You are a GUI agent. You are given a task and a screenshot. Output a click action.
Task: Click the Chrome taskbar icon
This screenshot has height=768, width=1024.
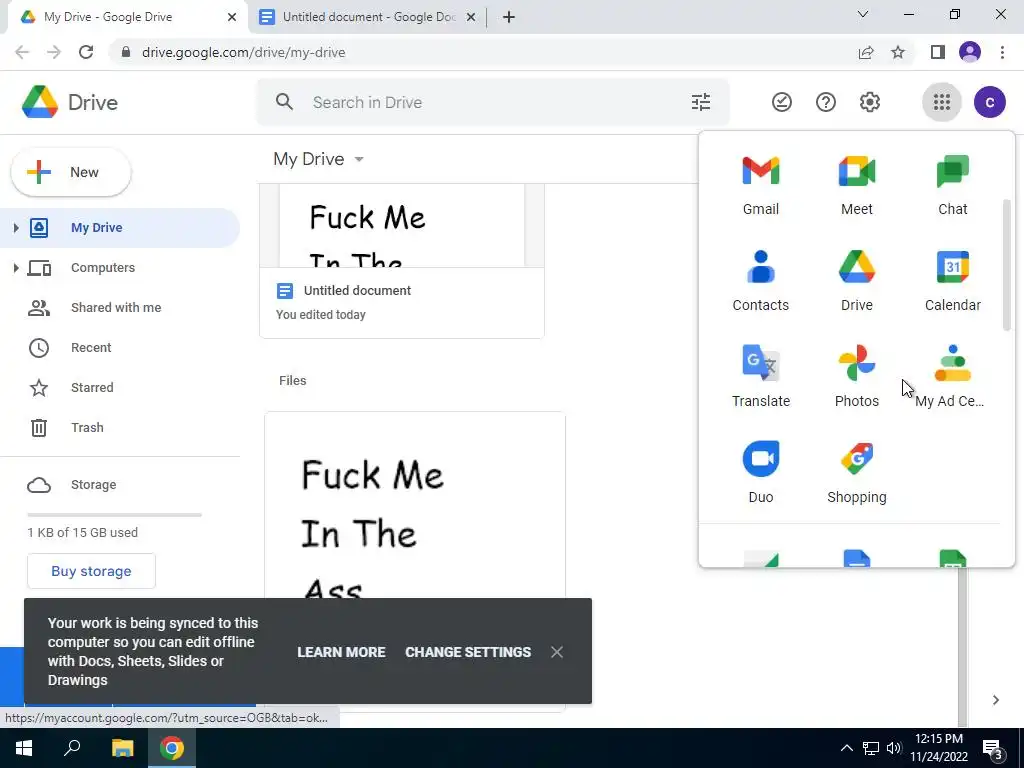pyautogui.click(x=172, y=748)
